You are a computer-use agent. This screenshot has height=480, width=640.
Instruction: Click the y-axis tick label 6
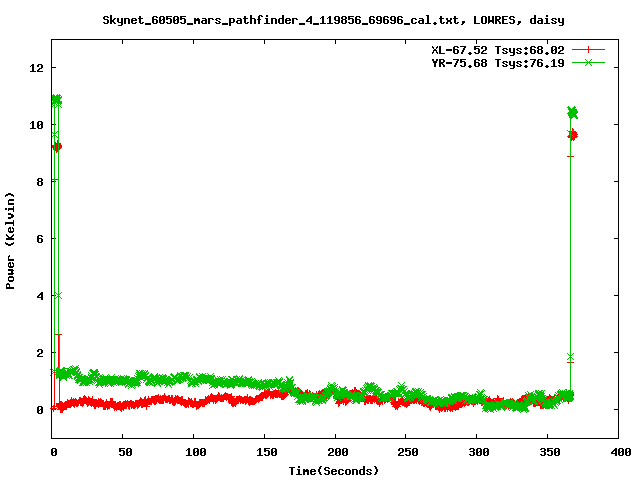pos(40,239)
